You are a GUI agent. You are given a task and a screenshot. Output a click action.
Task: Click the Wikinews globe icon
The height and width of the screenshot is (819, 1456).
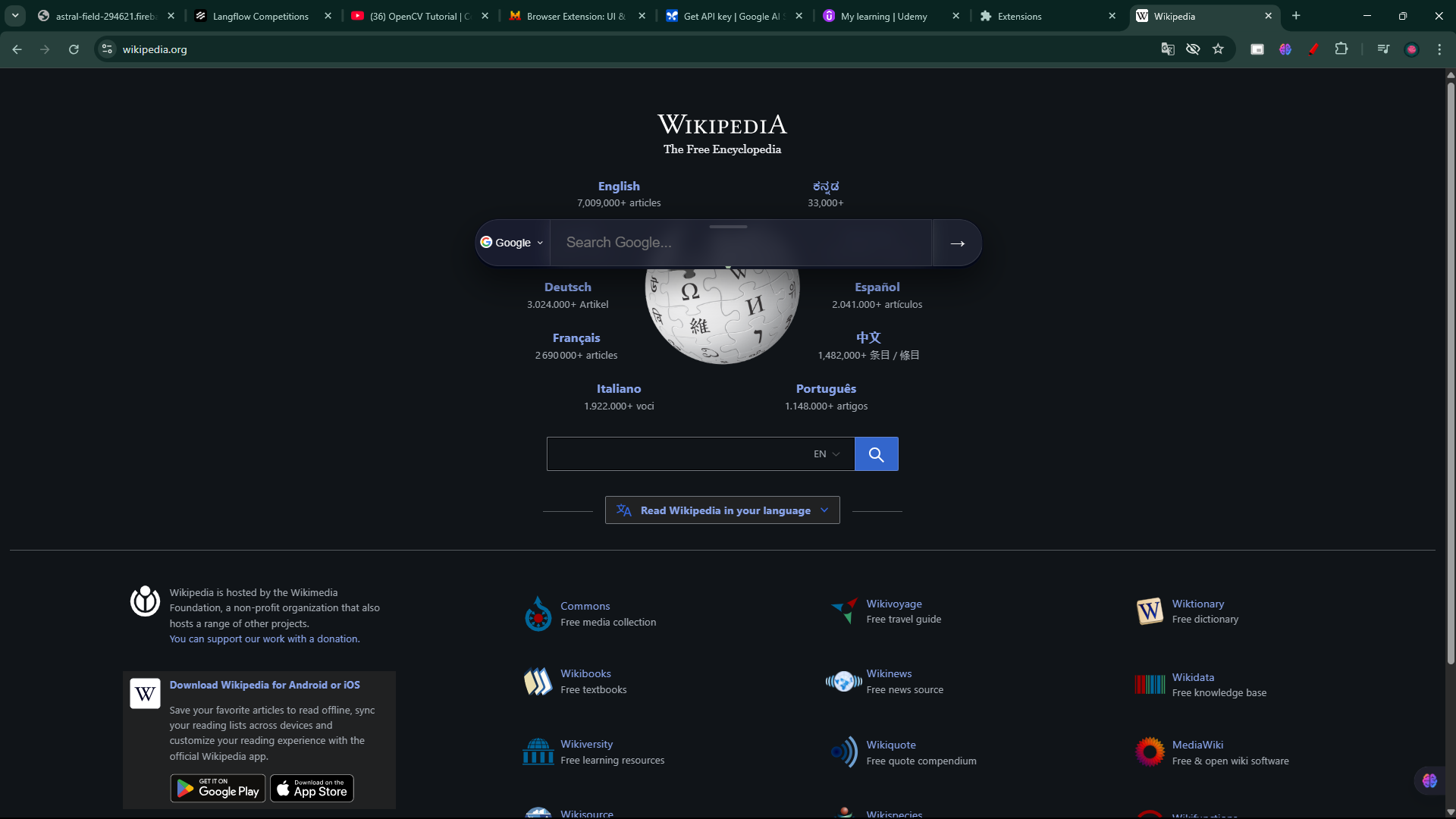844,682
